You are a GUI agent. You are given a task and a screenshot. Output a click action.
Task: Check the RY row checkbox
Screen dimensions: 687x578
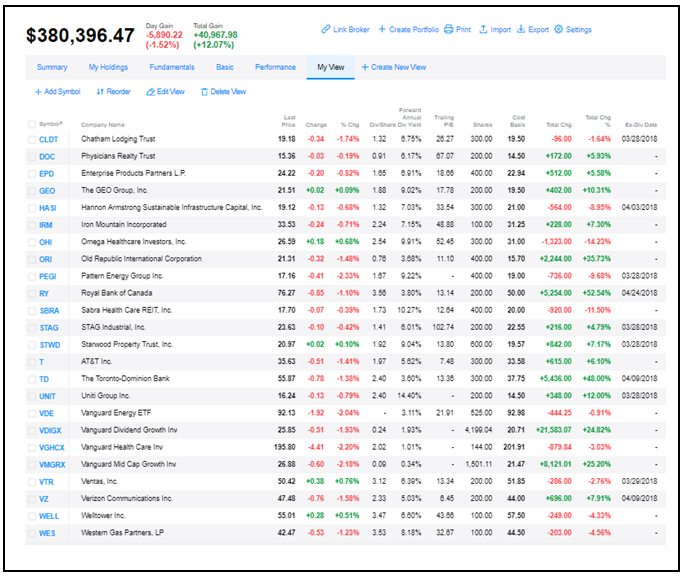tap(32, 294)
